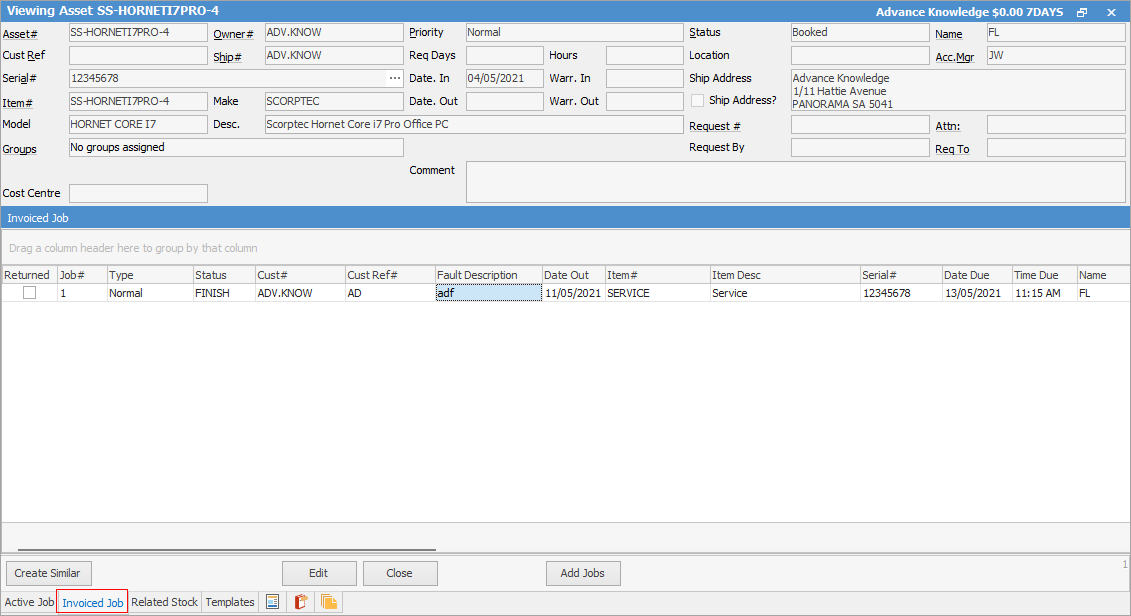Open the Priority dropdown showing Normal
The width and height of the screenshot is (1131, 616).
(574, 31)
